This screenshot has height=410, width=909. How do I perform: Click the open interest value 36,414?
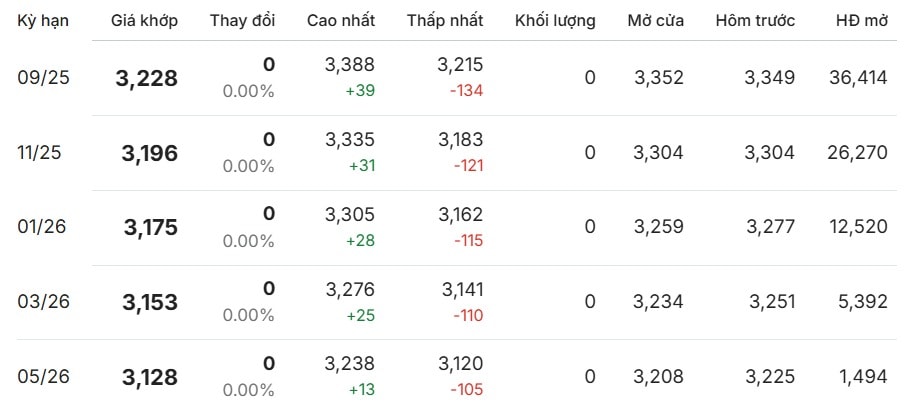859,78
